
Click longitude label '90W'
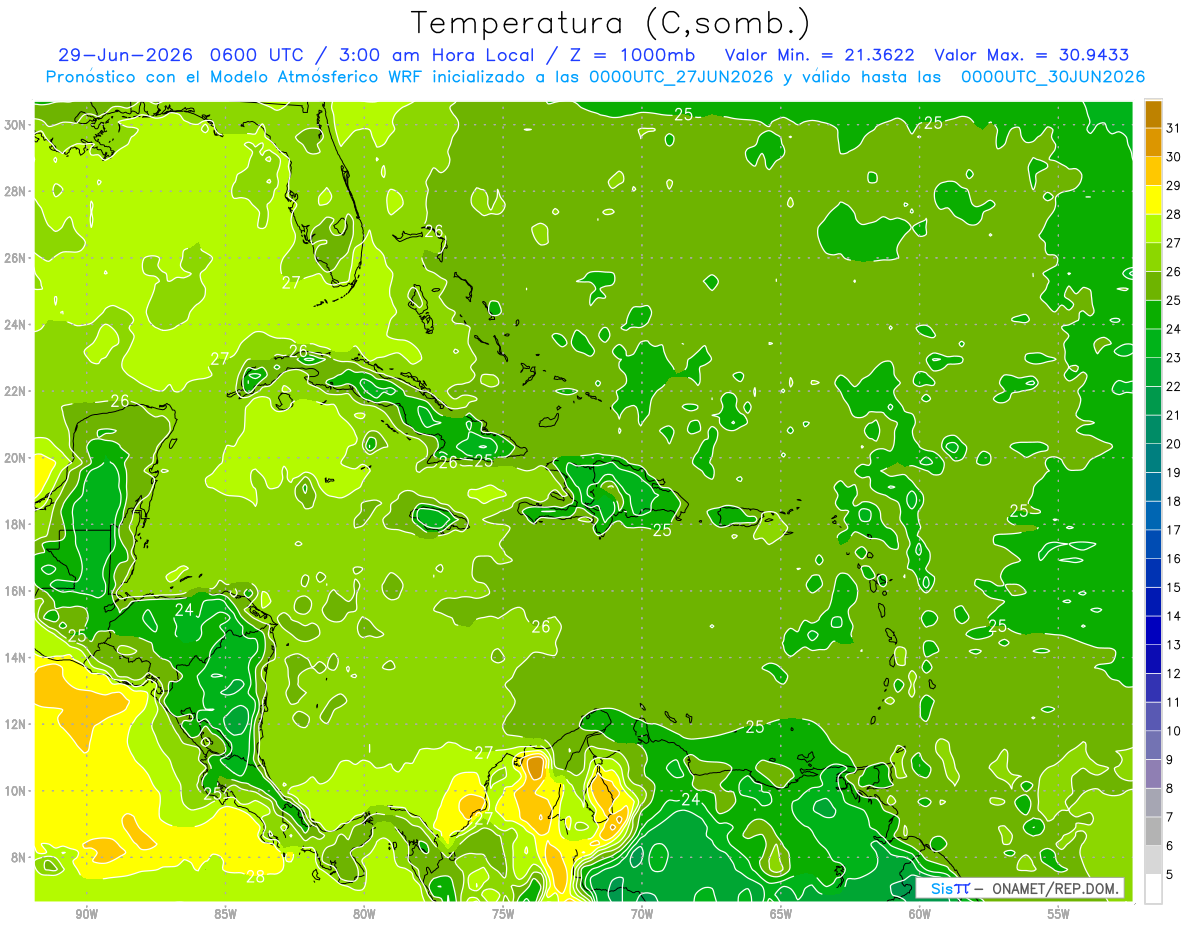pyautogui.click(x=87, y=915)
